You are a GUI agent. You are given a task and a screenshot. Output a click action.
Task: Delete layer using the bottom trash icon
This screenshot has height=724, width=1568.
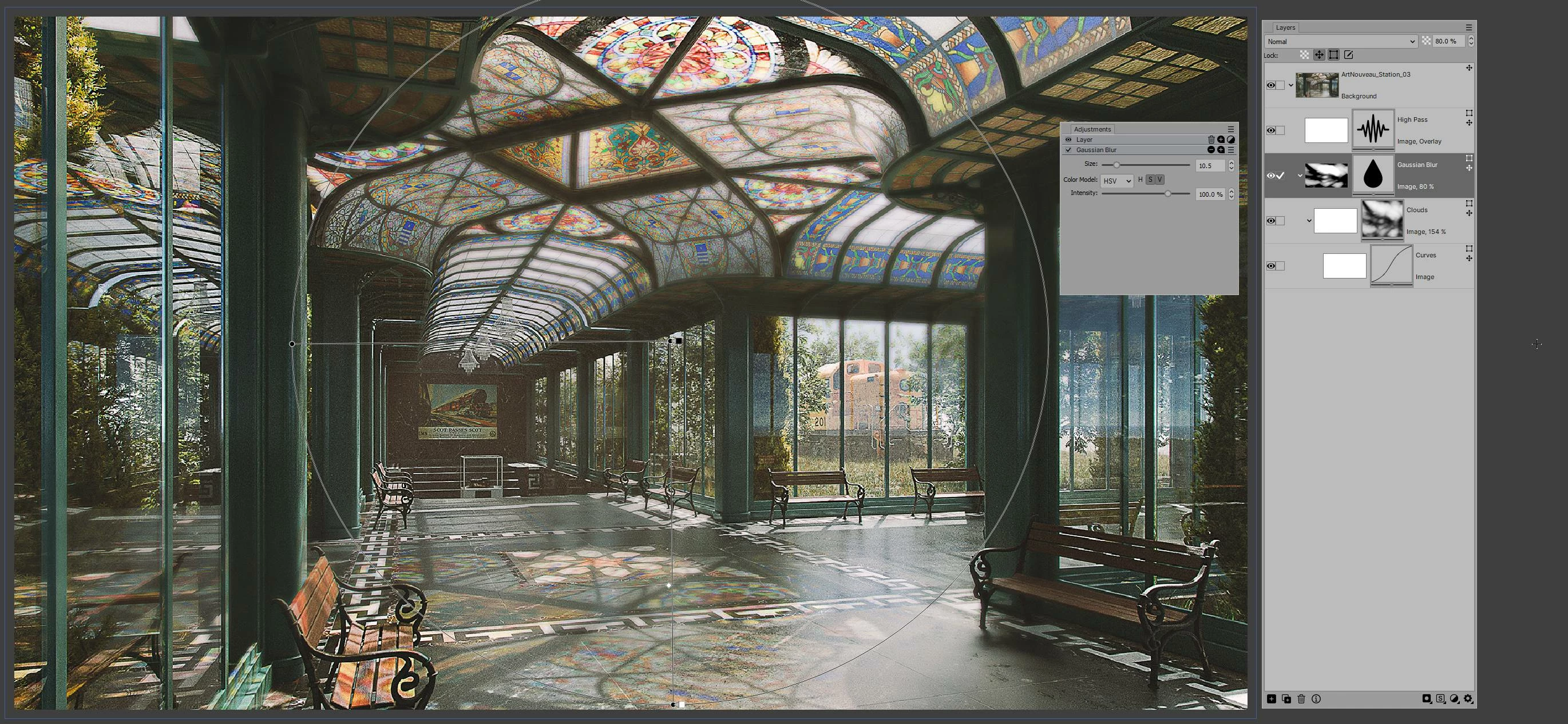pos(1301,699)
